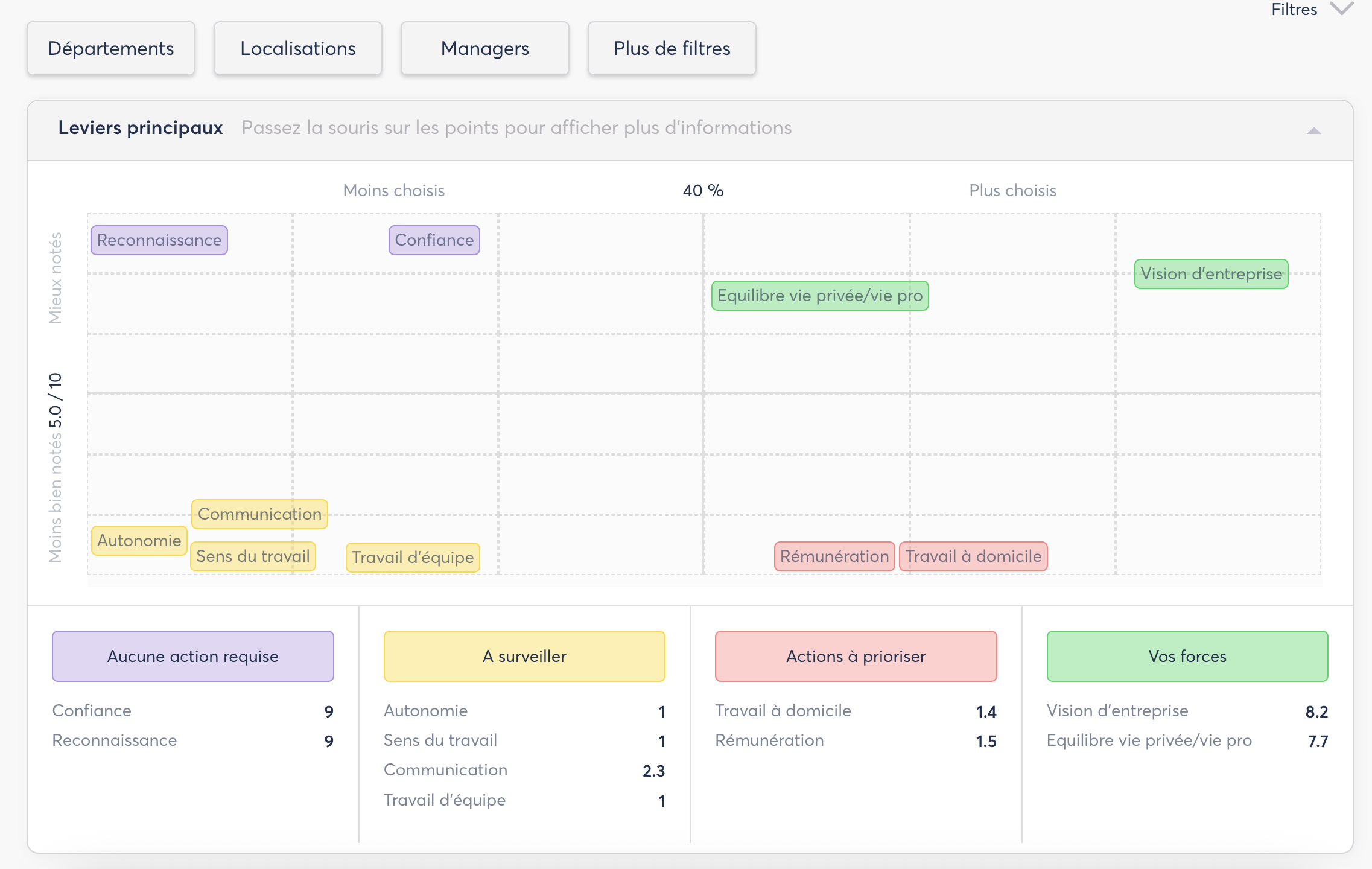Click the Autonomie chart tag

point(139,541)
